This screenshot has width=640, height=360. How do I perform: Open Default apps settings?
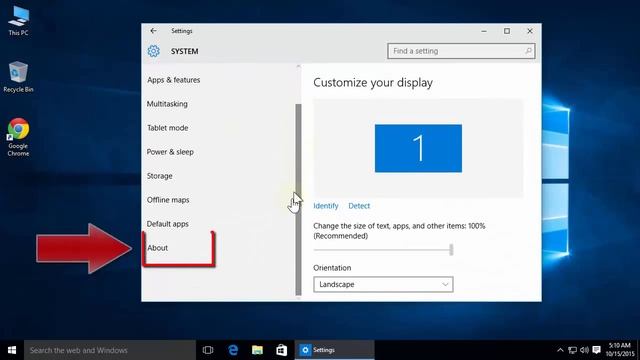[168, 224]
